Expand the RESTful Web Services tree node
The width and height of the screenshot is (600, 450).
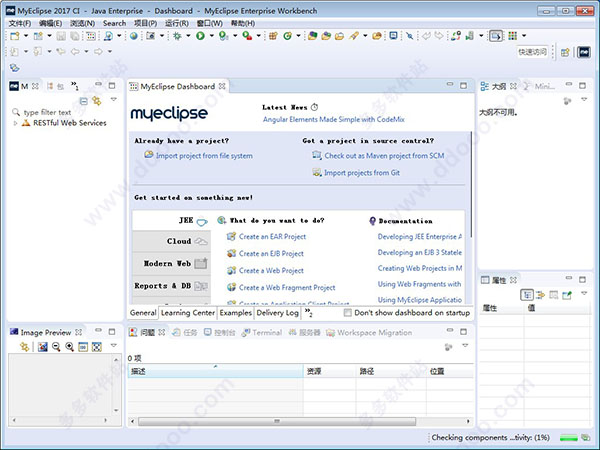tap(15, 123)
